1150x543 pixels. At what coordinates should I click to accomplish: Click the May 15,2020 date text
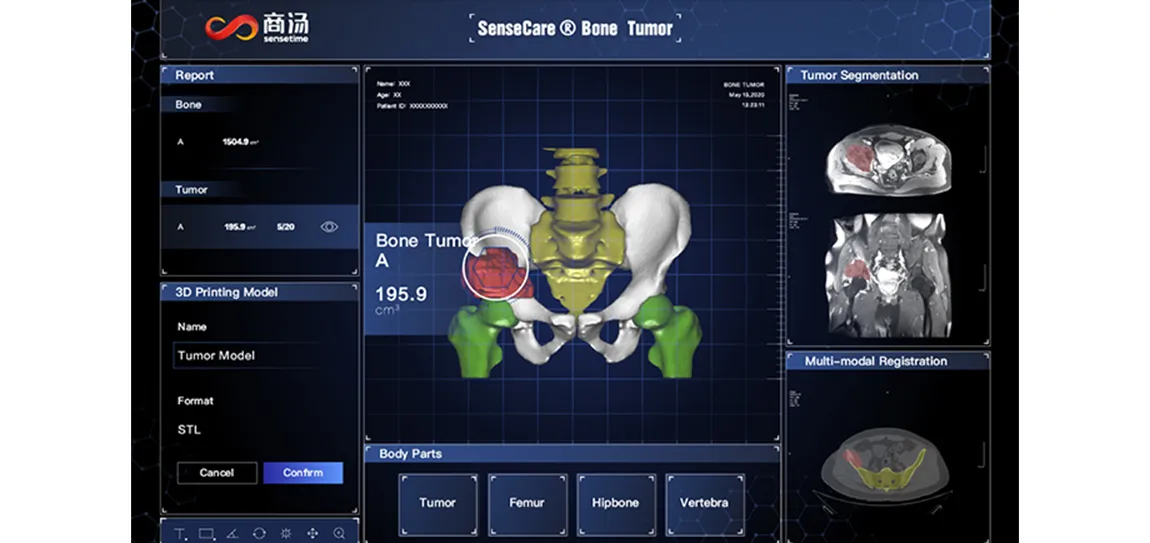click(x=747, y=95)
